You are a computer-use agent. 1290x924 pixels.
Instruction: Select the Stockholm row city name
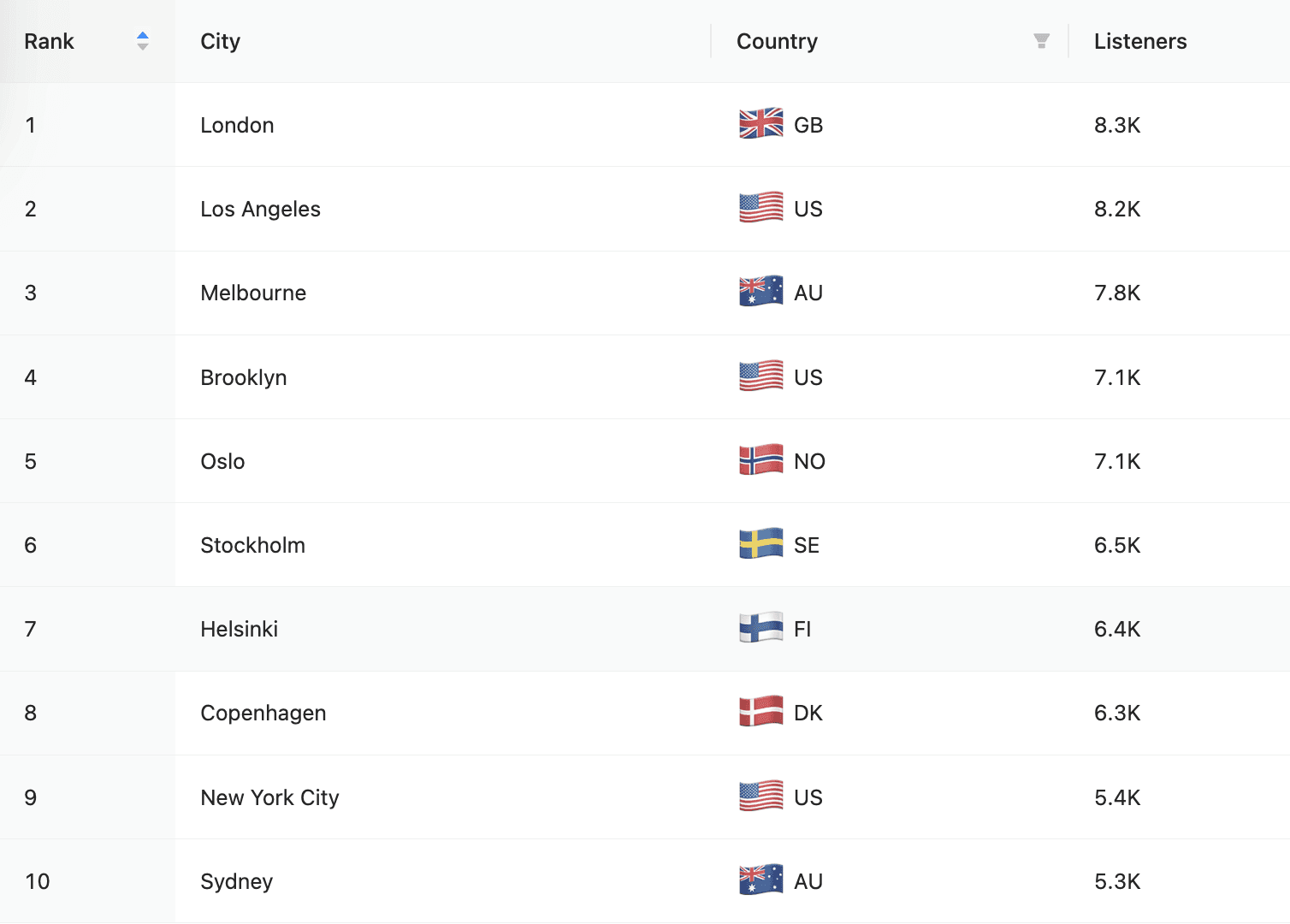pos(252,545)
